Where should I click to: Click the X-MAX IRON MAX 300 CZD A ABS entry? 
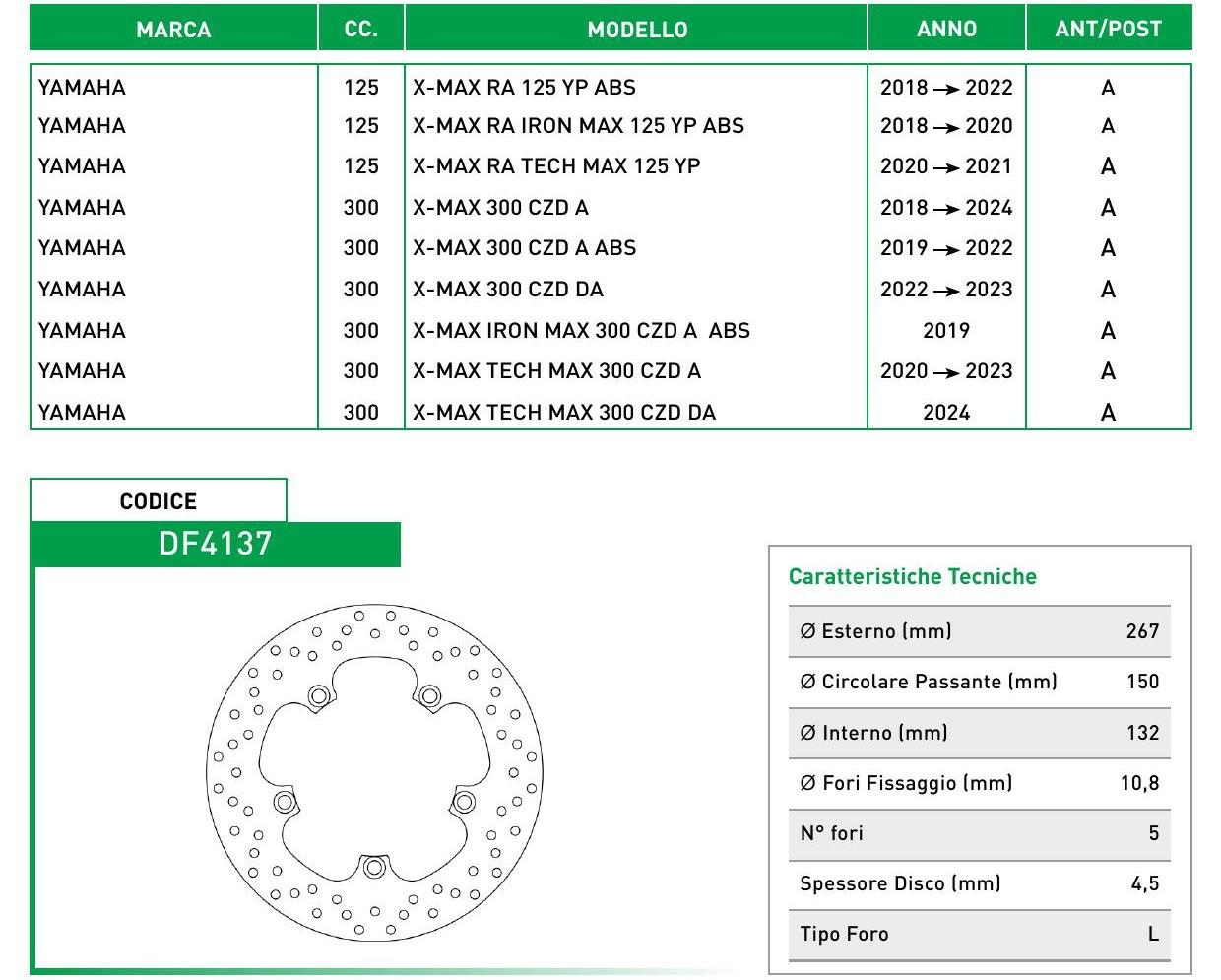point(581,330)
